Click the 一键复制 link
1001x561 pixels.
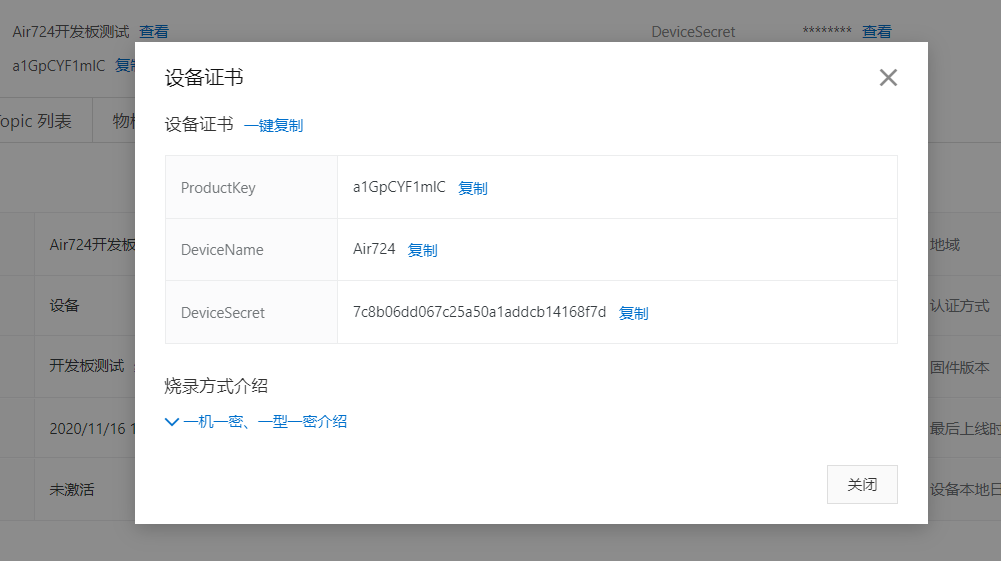(x=273, y=125)
